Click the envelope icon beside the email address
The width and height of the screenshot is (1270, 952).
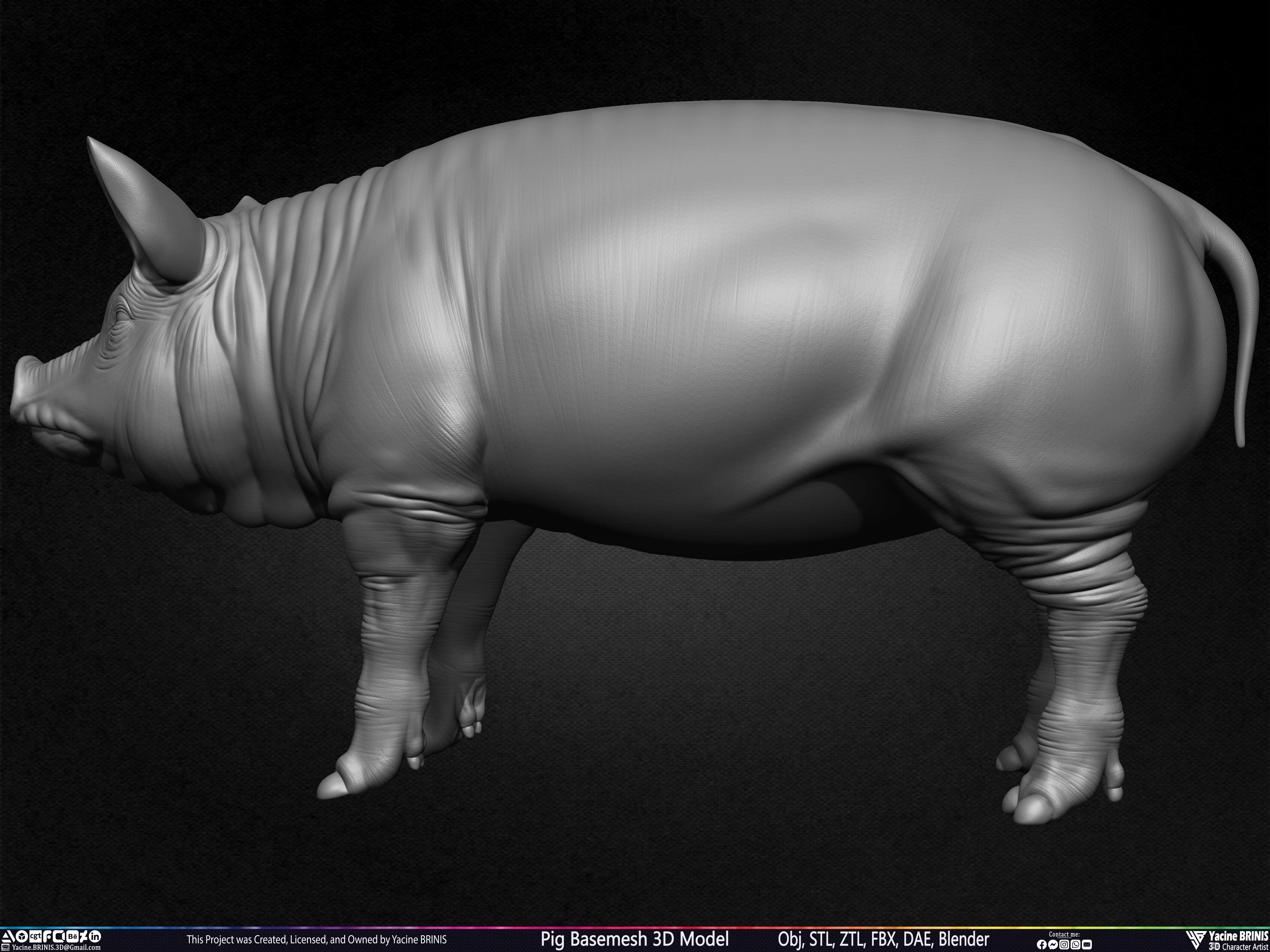[5, 947]
